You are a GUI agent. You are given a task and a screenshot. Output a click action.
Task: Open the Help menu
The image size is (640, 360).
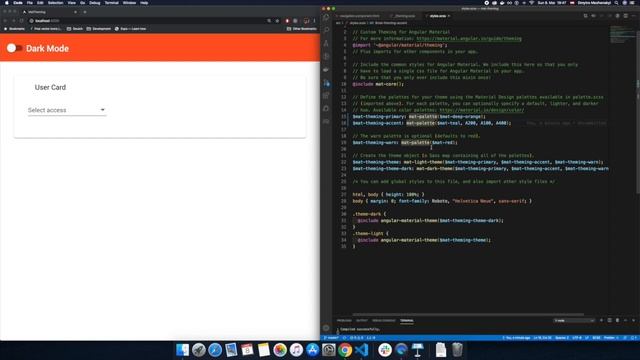(x=144, y=2)
